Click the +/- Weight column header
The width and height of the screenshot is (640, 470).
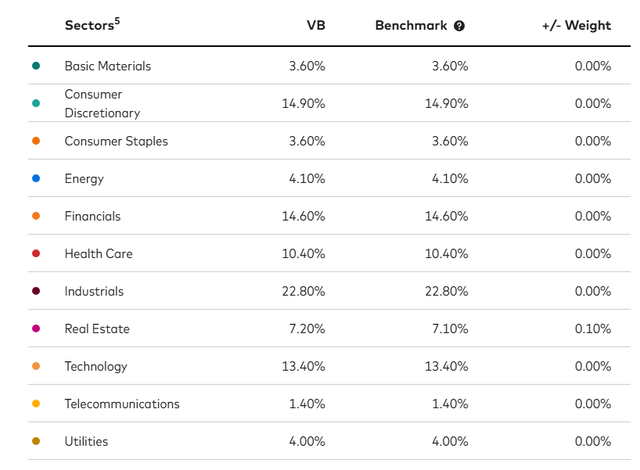point(574,26)
